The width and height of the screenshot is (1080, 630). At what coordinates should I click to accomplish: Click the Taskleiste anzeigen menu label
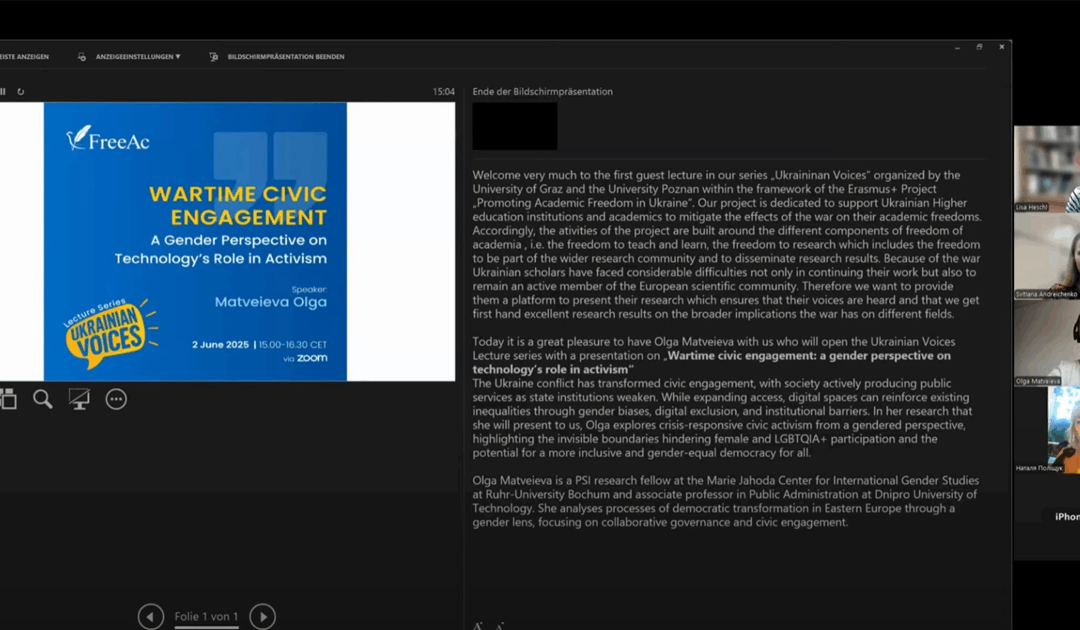pyautogui.click(x=25, y=57)
